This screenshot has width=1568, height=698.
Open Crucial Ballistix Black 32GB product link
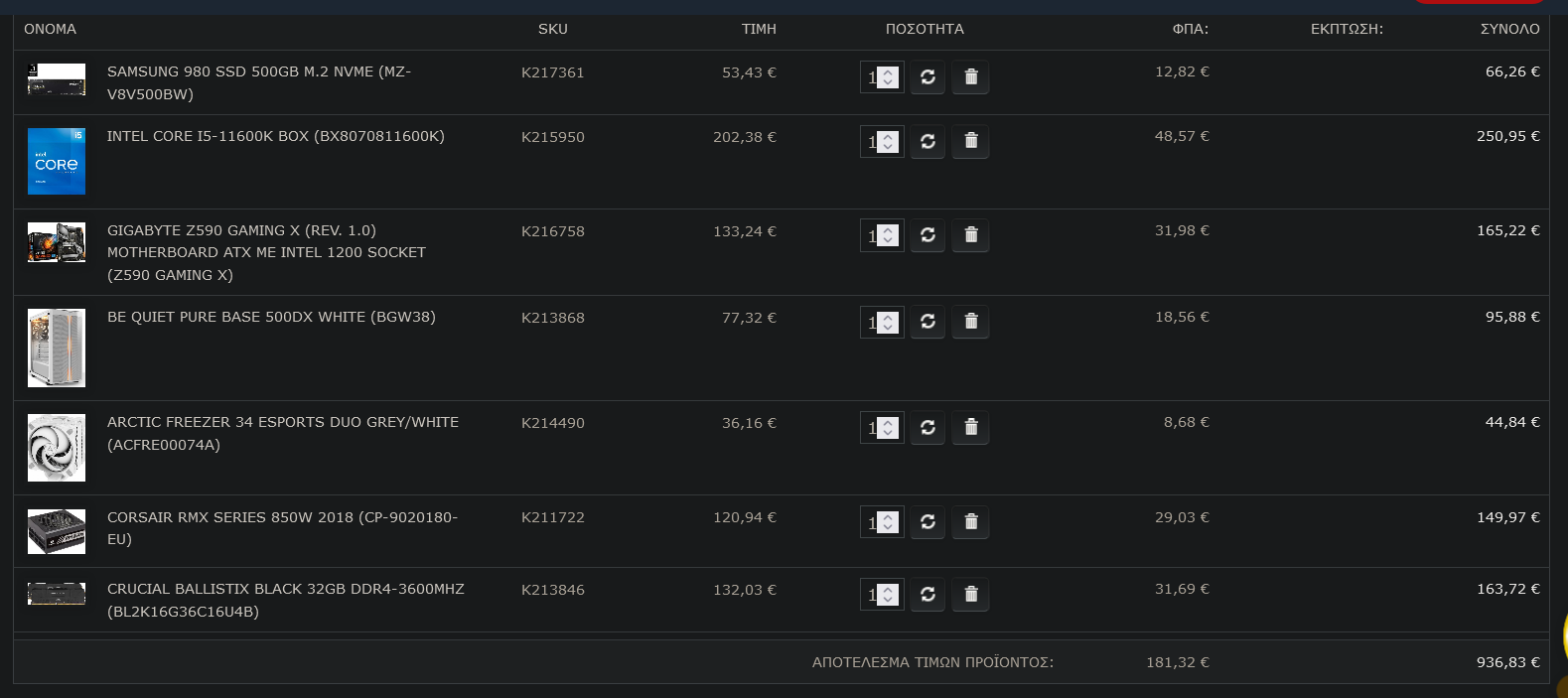[x=286, y=600]
